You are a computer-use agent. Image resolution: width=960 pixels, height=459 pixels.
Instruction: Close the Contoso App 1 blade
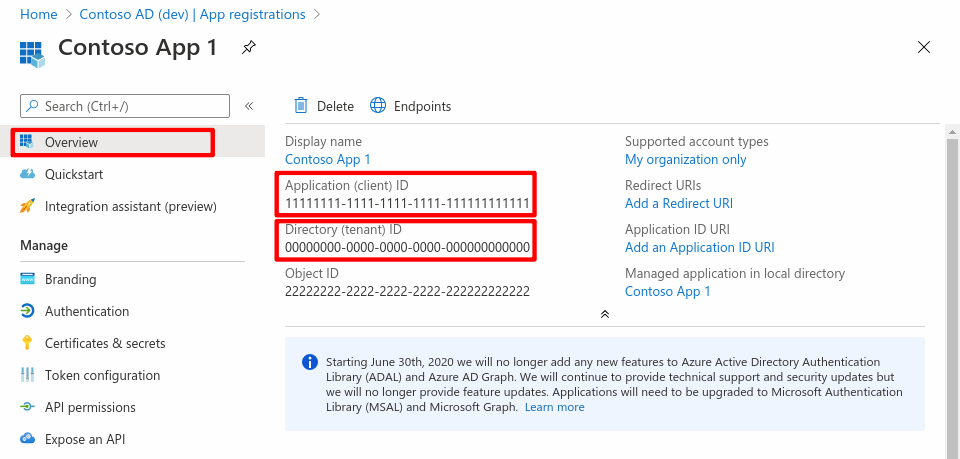pyautogui.click(x=924, y=47)
